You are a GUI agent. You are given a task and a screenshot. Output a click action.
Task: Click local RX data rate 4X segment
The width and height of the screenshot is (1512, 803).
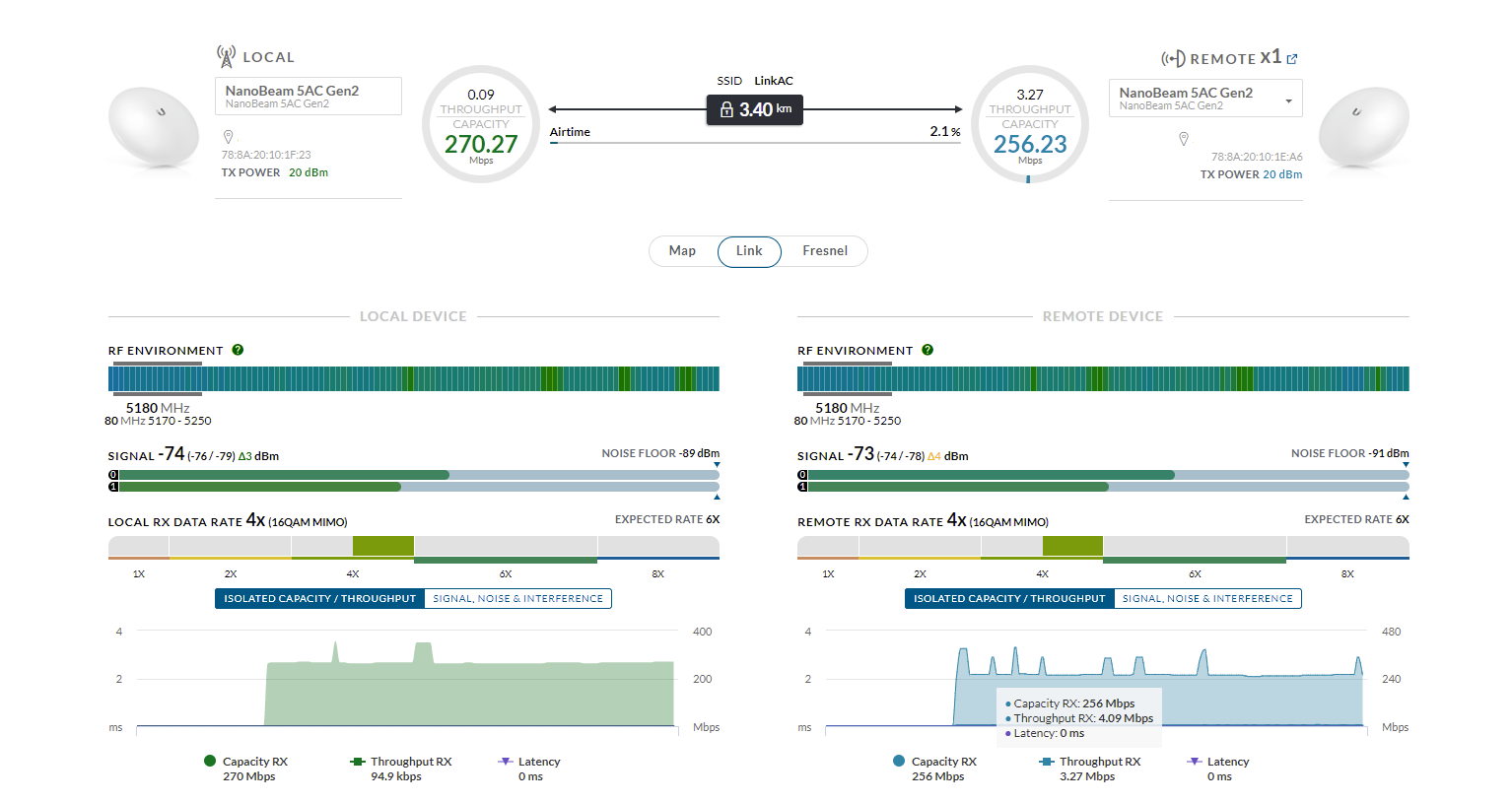coord(383,546)
